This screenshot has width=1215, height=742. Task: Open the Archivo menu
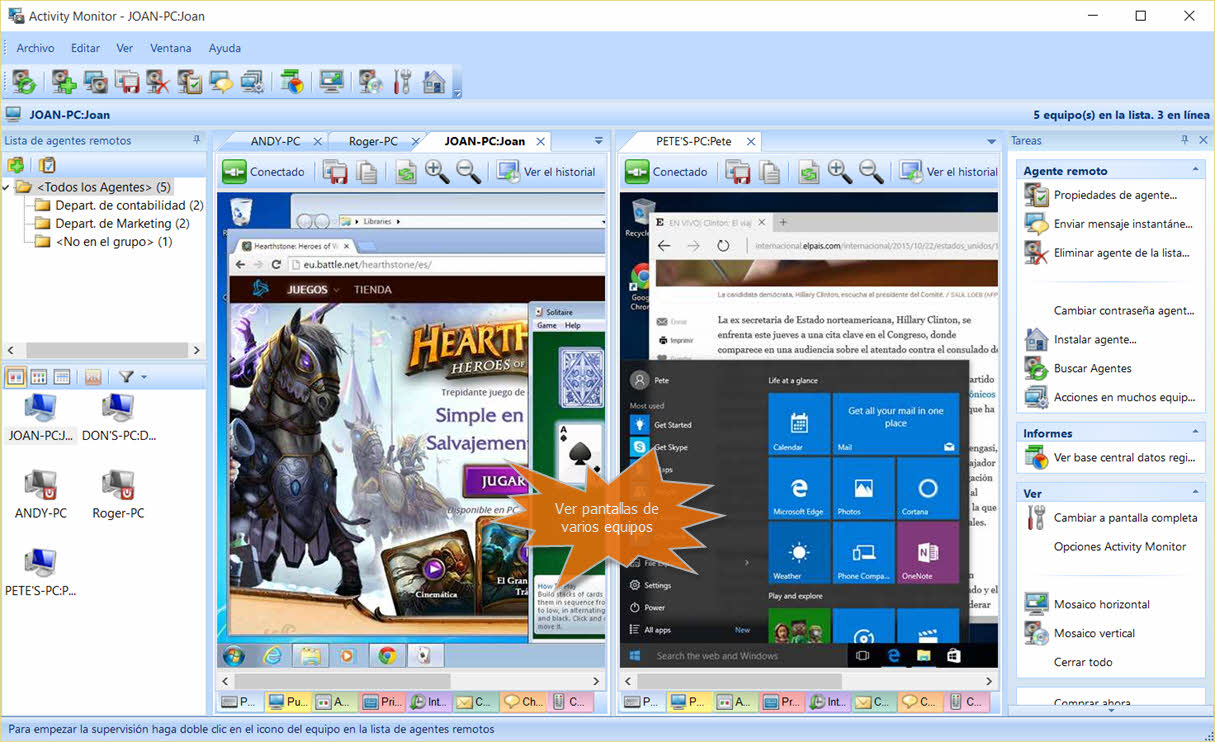(x=36, y=48)
